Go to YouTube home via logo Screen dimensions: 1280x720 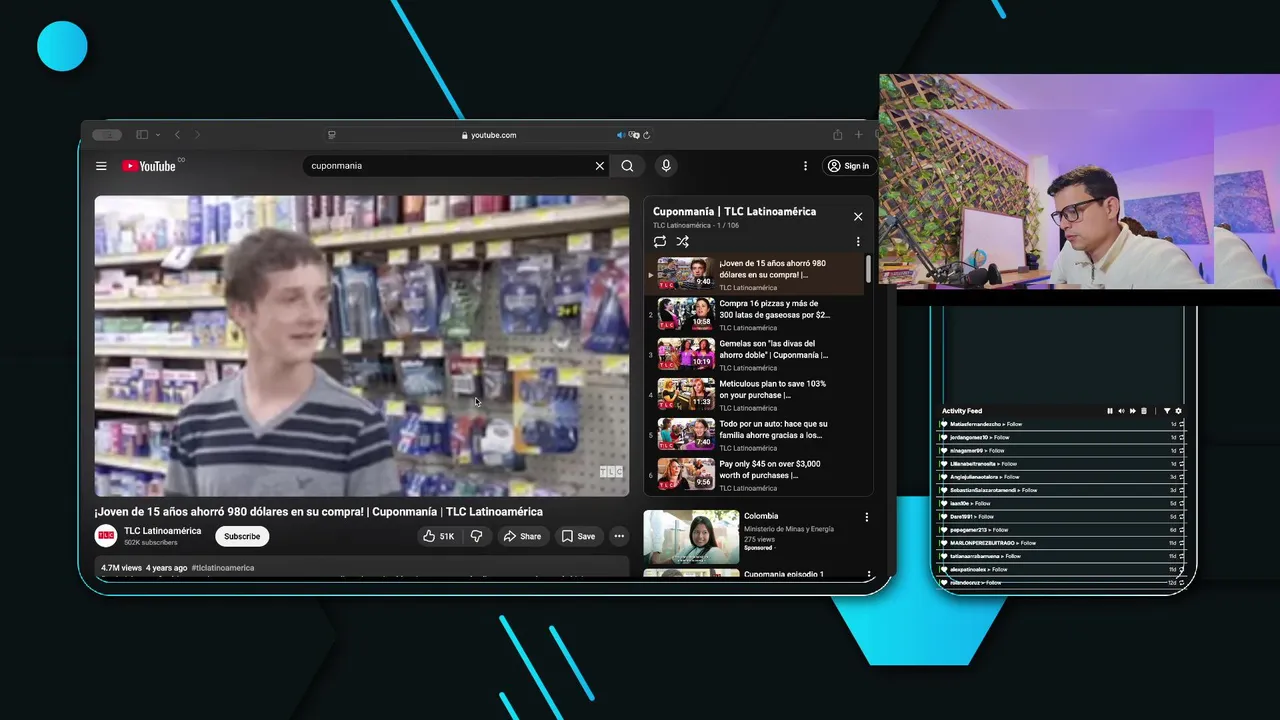pyautogui.click(x=149, y=166)
